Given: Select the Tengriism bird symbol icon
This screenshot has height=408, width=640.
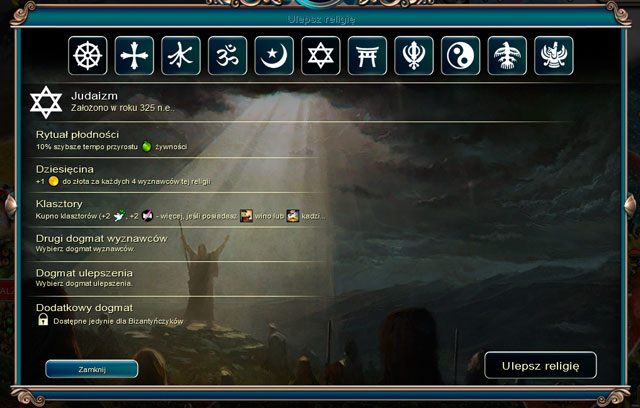Looking at the screenshot, I should click(x=507, y=55).
